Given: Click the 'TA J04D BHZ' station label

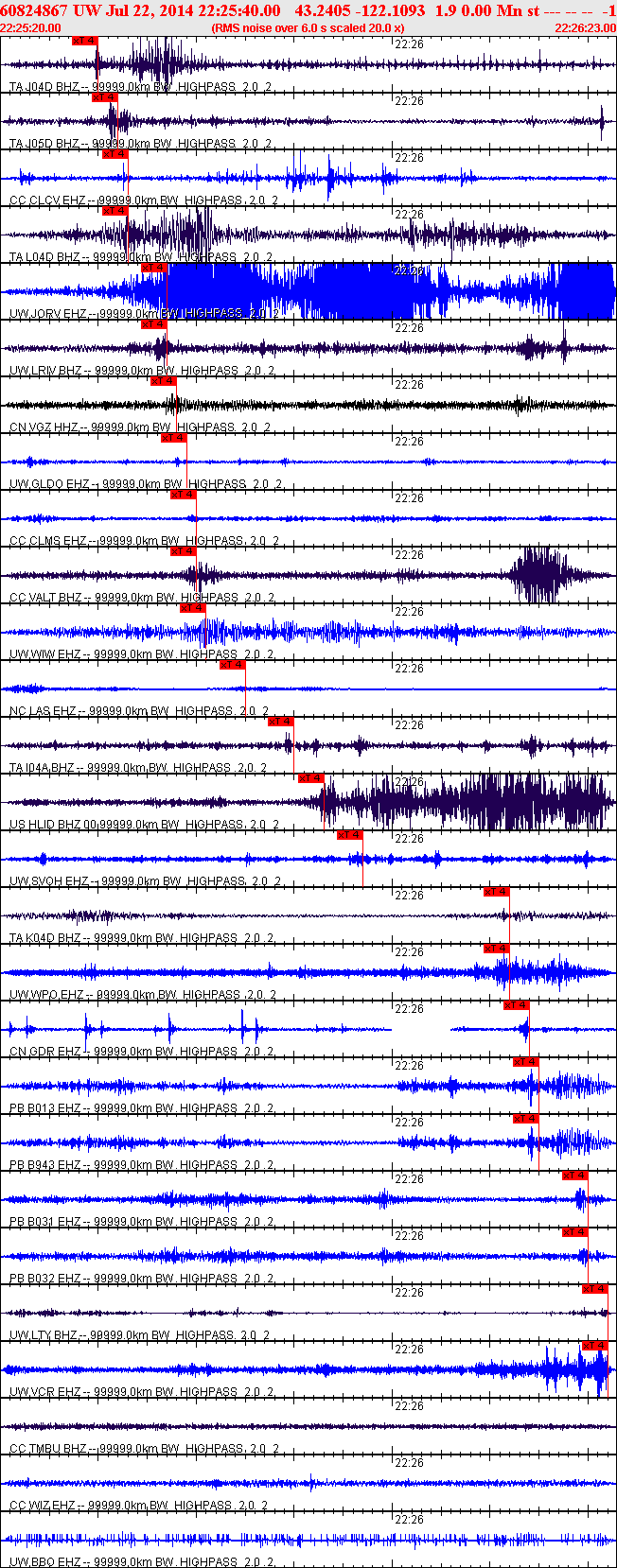Looking at the screenshot, I should 44,87.
